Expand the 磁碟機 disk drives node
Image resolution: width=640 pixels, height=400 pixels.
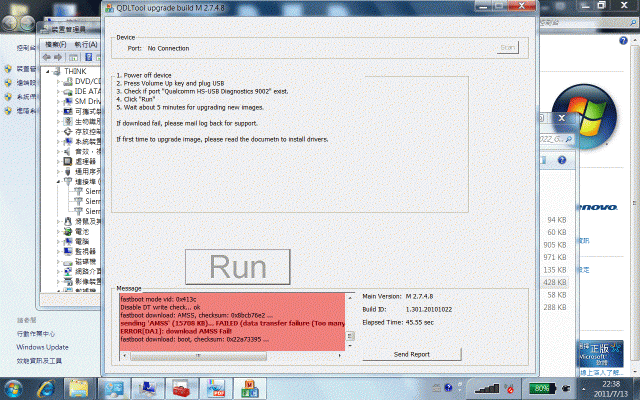(x=58, y=262)
